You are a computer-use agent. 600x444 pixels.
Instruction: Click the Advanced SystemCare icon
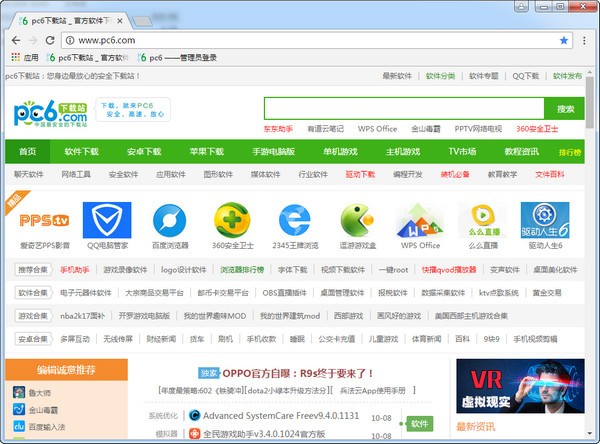[194, 416]
